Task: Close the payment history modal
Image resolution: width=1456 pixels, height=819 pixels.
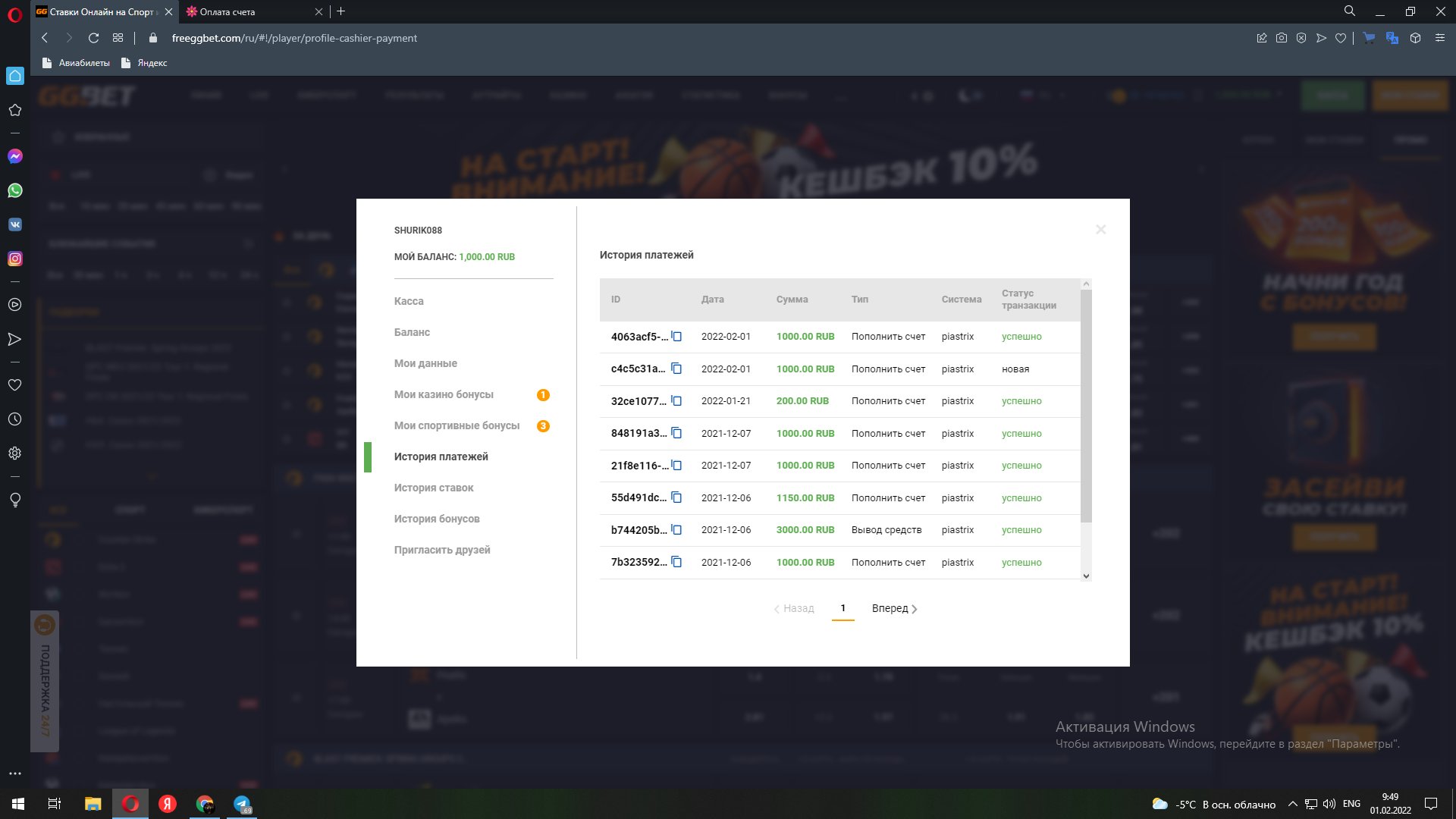Action: pos(1100,230)
